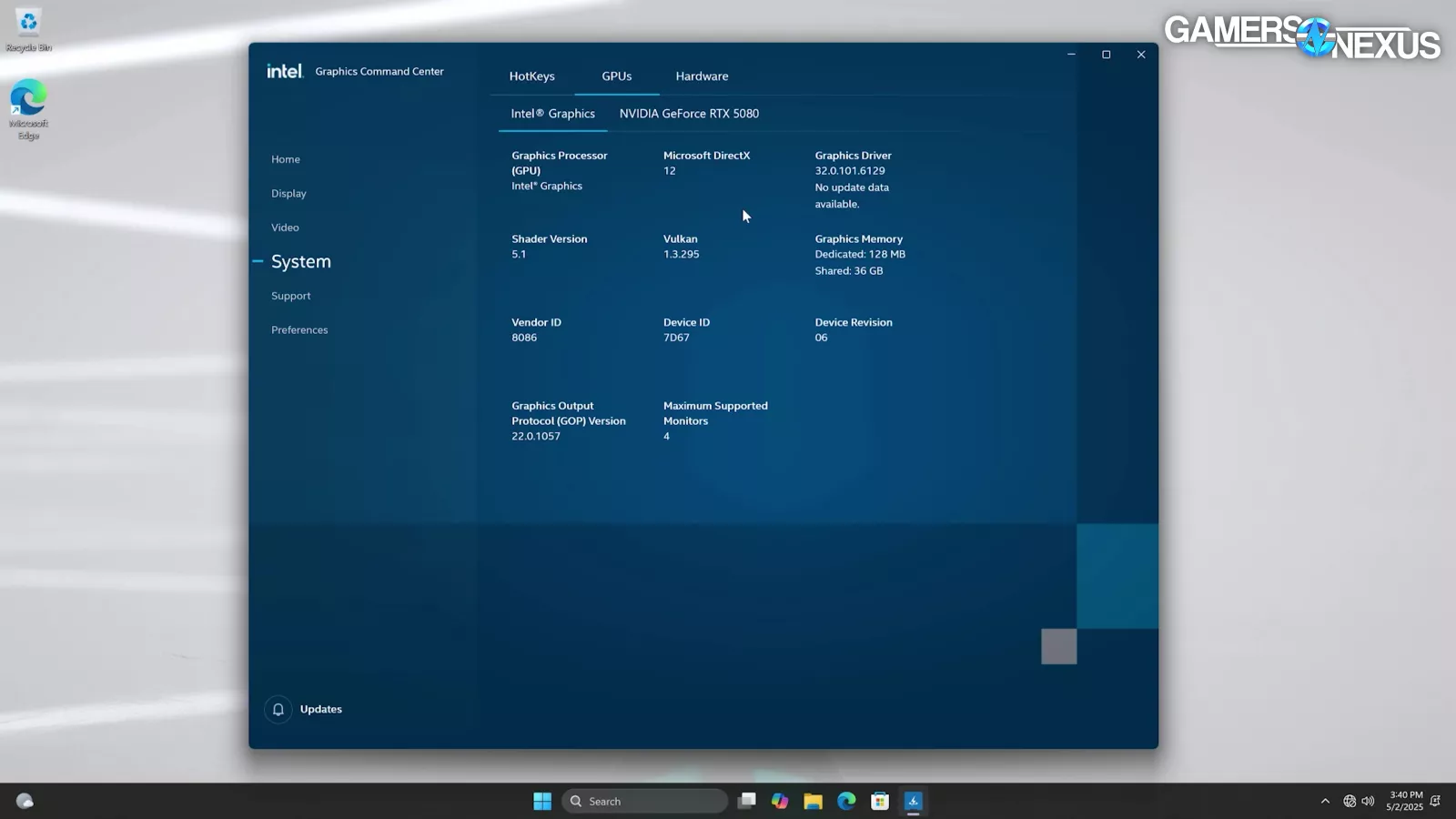The width and height of the screenshot is (1456, 819).
Task: Open the Support section in sidebar
Action: pyautogui.click(x=290, y=296)
